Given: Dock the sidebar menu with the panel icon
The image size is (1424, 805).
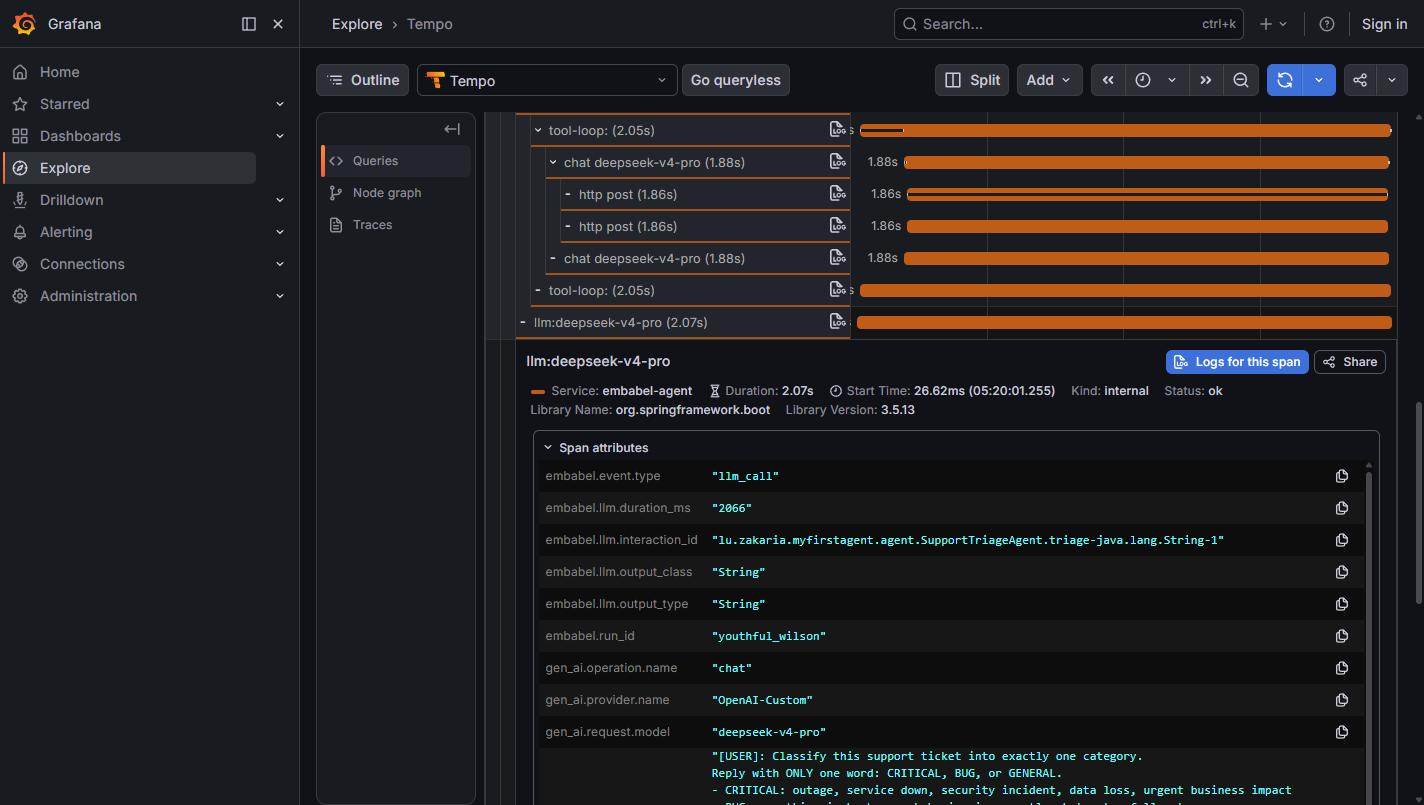Looking at the screenshot, I should (x=249, y=24).
